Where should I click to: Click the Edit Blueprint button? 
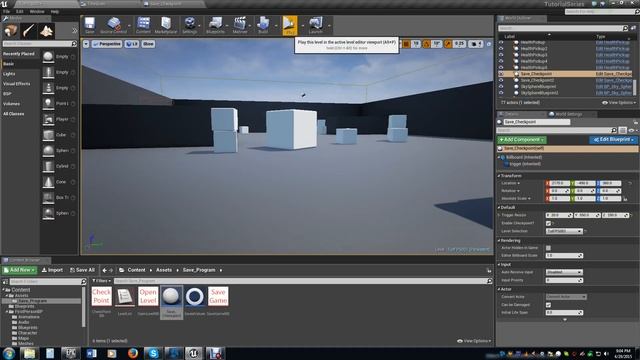click(x=613, y=140)
